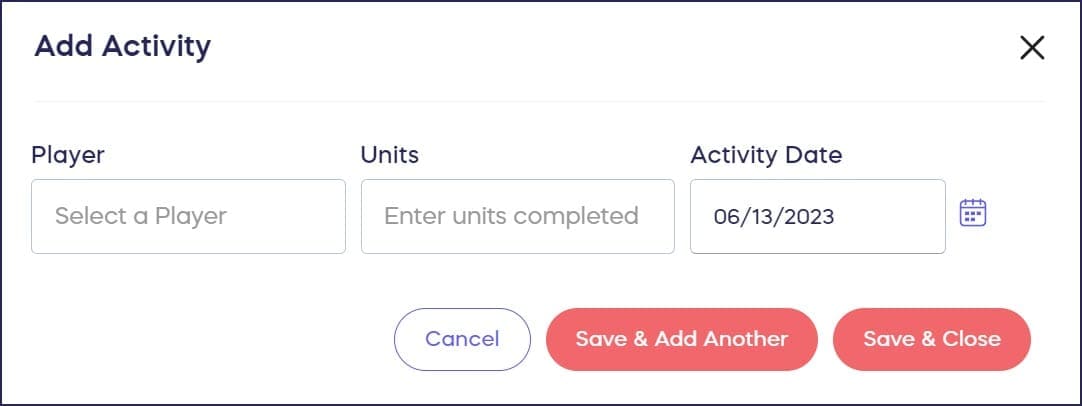Click the Add Activity dialog title
The image size is (1082, 406).
pos(122,46)
